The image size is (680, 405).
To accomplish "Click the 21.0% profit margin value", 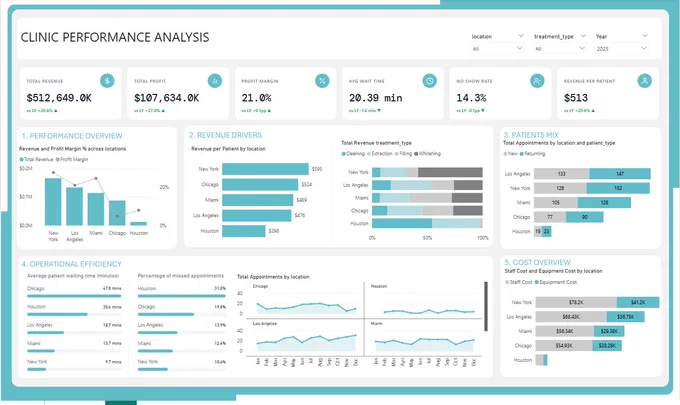I will pos(256,98).
